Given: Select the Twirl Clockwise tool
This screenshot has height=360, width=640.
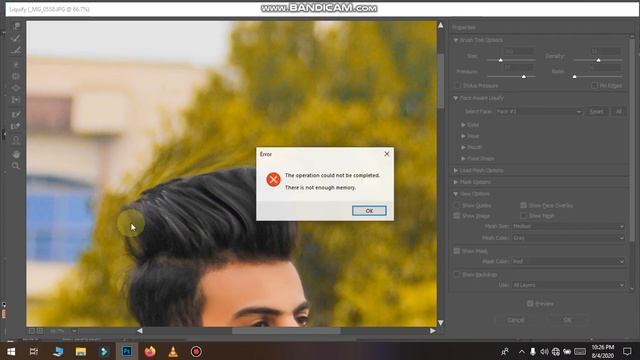Looking at the screenshot, I should [16, 65].
